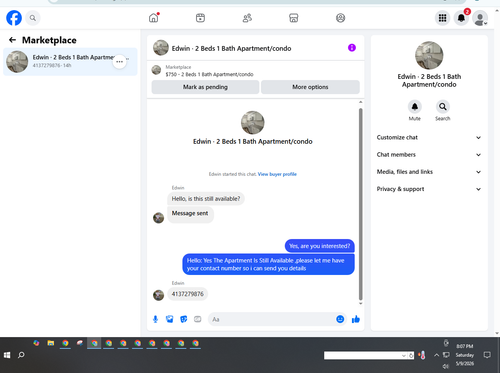Show hidden system tray icons chevron

(x=436, y=355)
